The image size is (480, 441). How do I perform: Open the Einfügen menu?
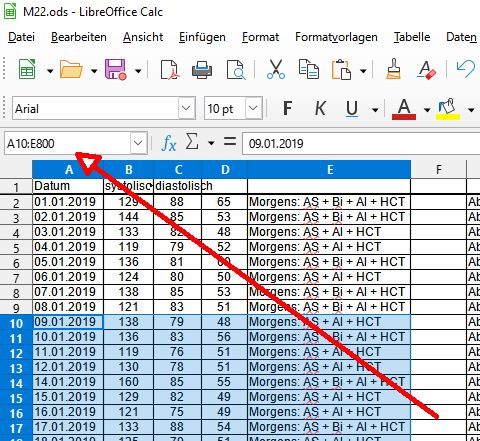202,37
